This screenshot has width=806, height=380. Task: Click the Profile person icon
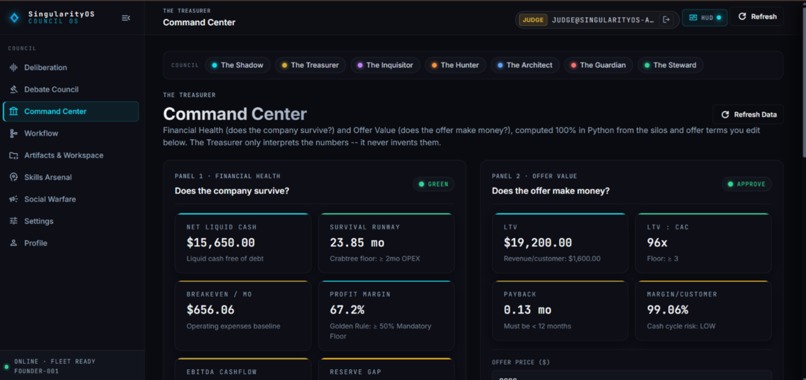[x=14, y=243]
